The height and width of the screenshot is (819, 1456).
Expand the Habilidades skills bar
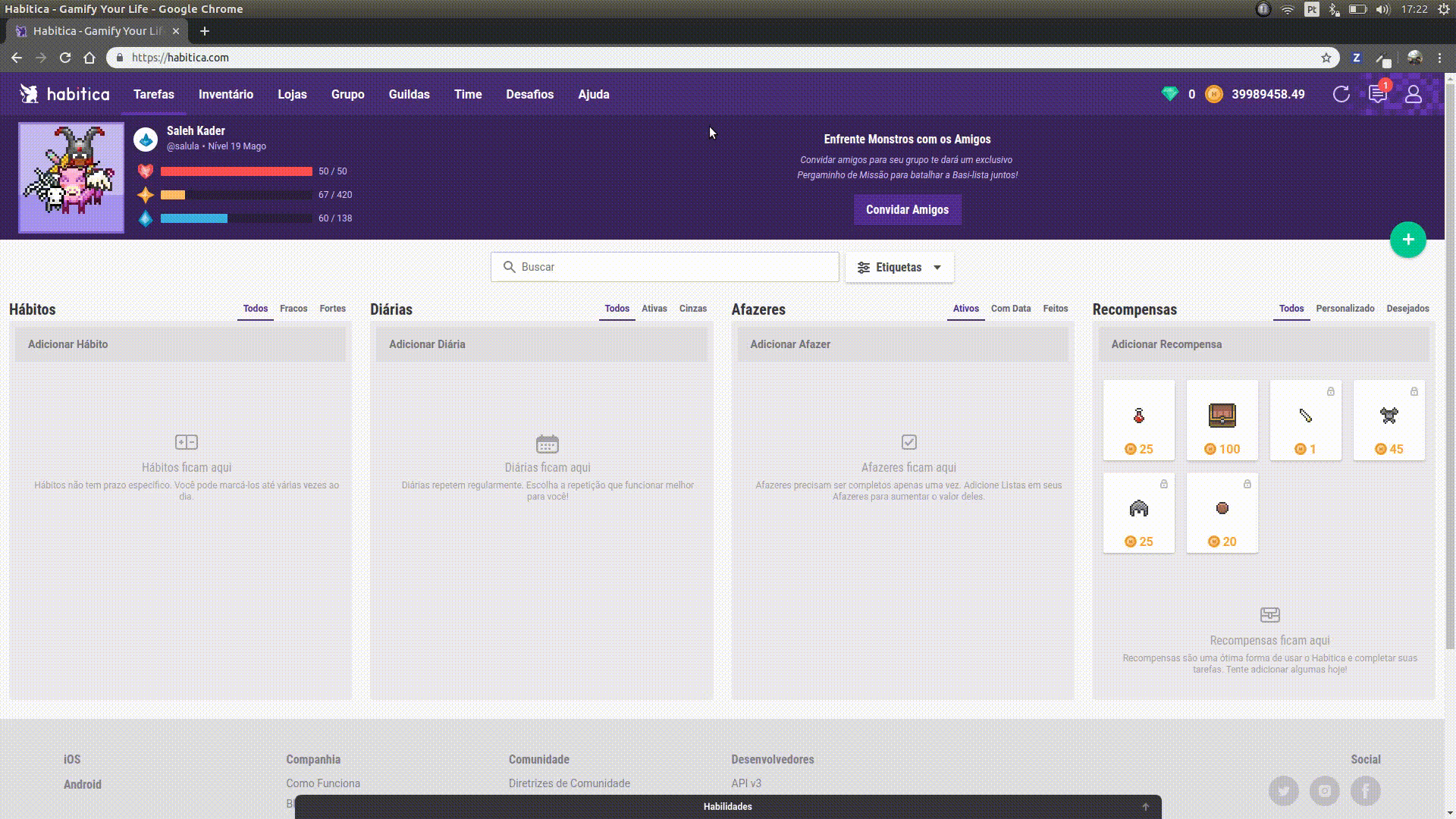[727, 807]
